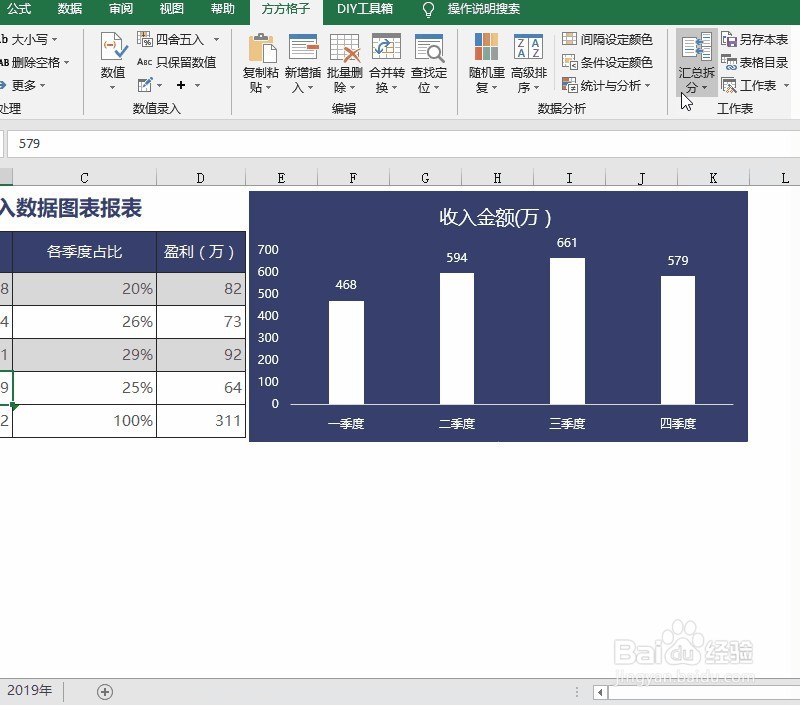This screenshot has width=800, height=705.
Task: Select column K header
Action: [x=713, y=178]
